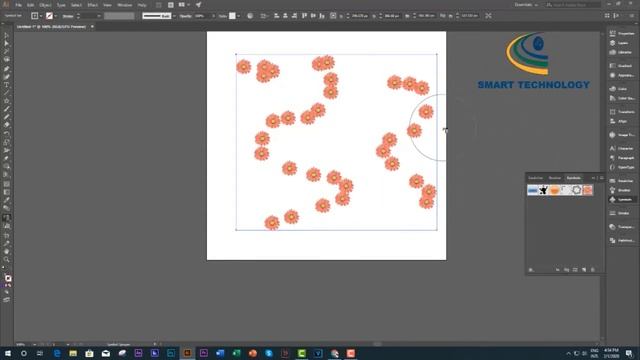Toggle the Fill and Stroke selector
The width and height of the screenshot is (640, 360).
(x=7, y=279)
